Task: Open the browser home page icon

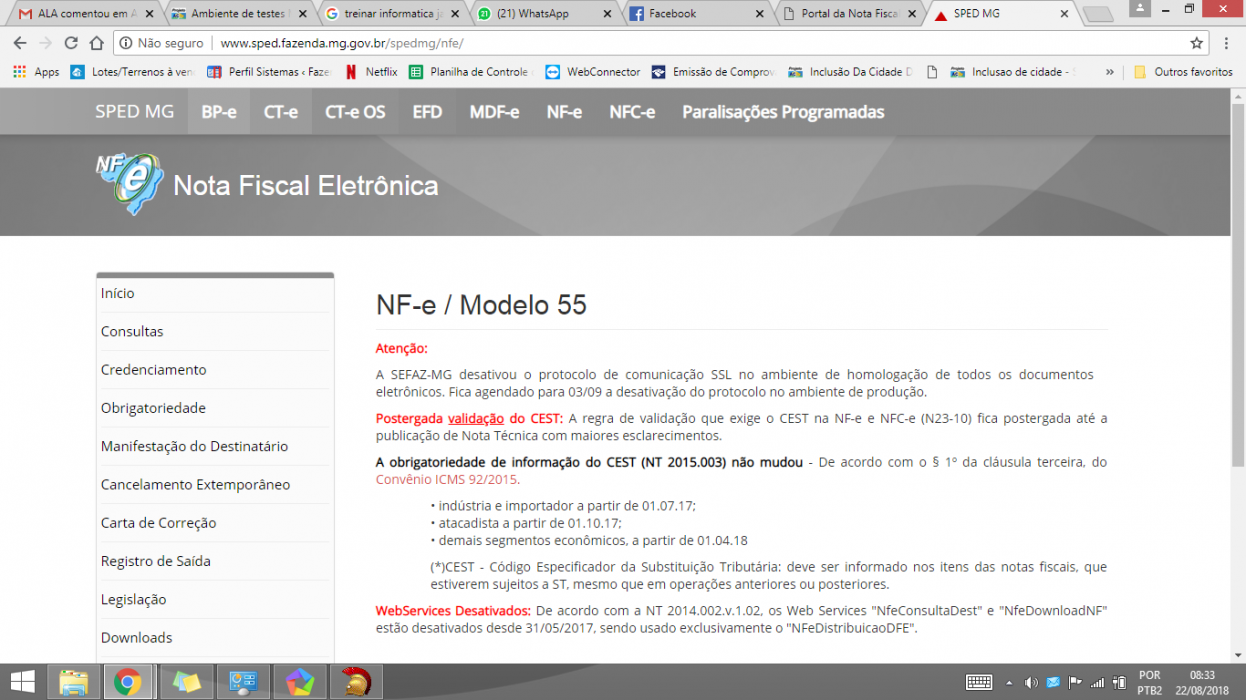Action: click(97, 43)
